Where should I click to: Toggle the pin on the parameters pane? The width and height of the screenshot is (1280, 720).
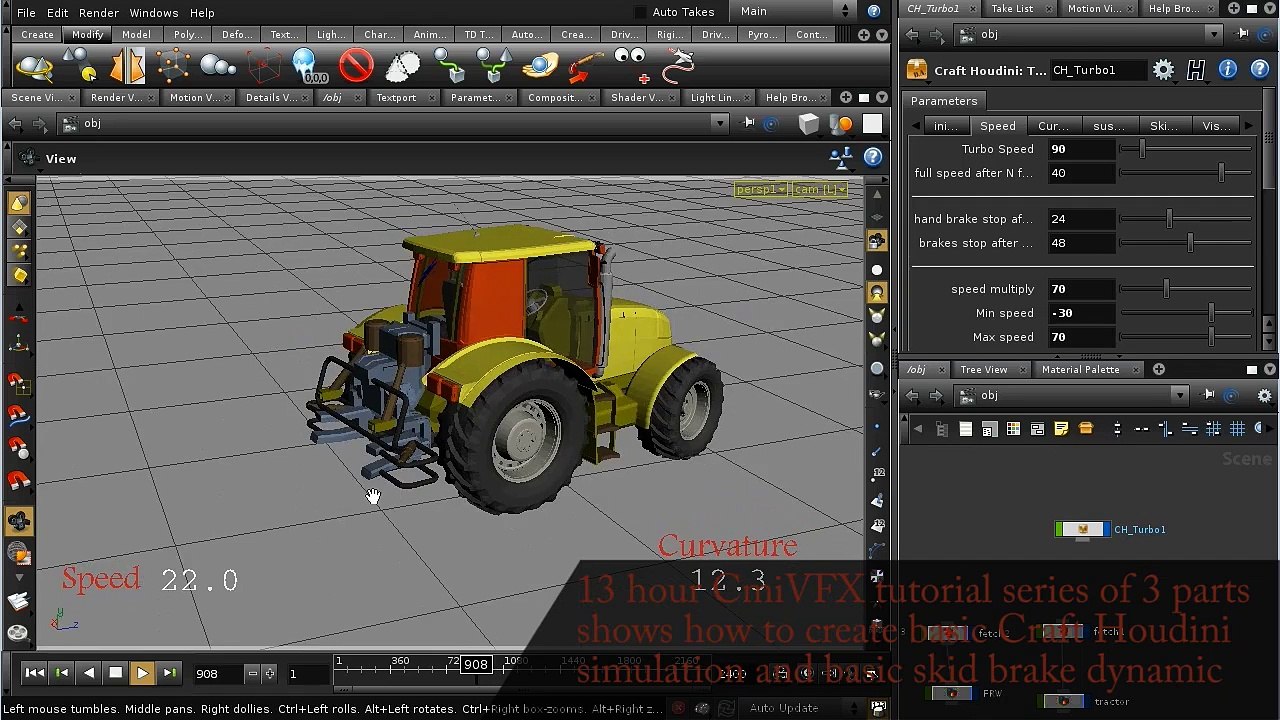[x=1243, y=34]
